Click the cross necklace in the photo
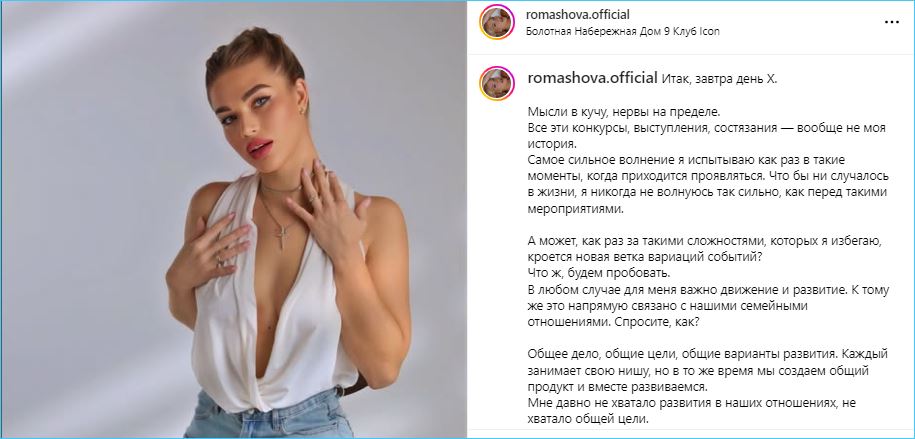Screen dimensions: 915x439 tap(281, 237)
